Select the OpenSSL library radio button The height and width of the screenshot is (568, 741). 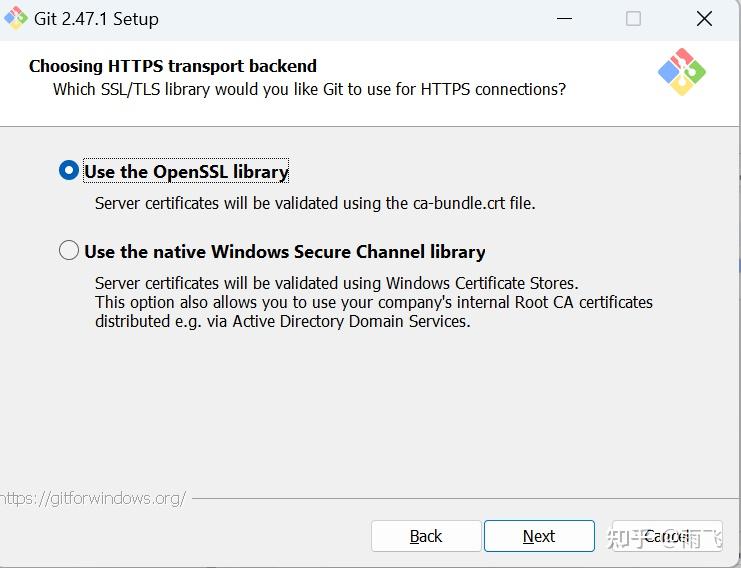pyautogui.click(x=69, y=171)
